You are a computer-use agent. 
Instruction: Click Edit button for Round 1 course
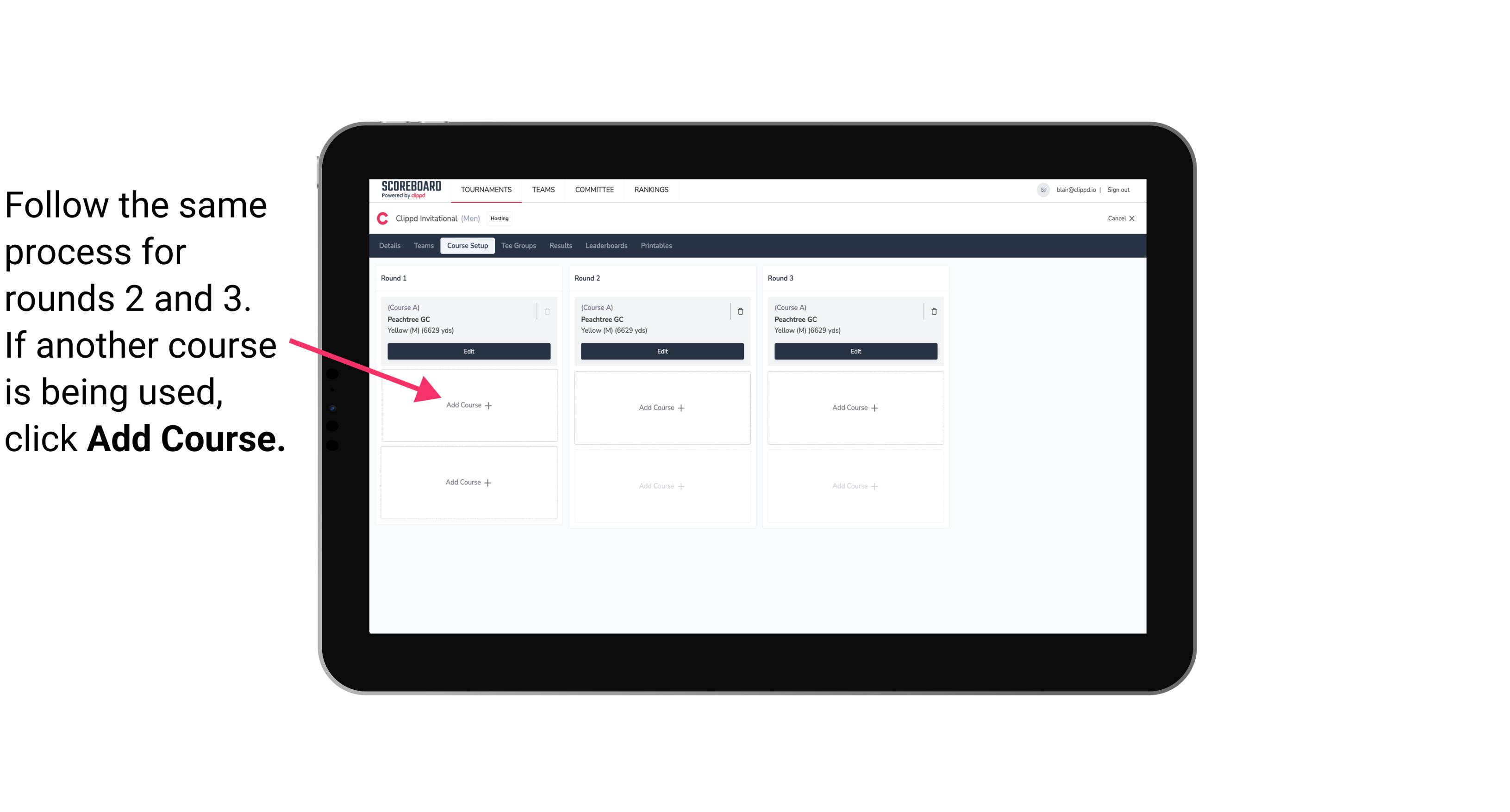coord(468,351)
